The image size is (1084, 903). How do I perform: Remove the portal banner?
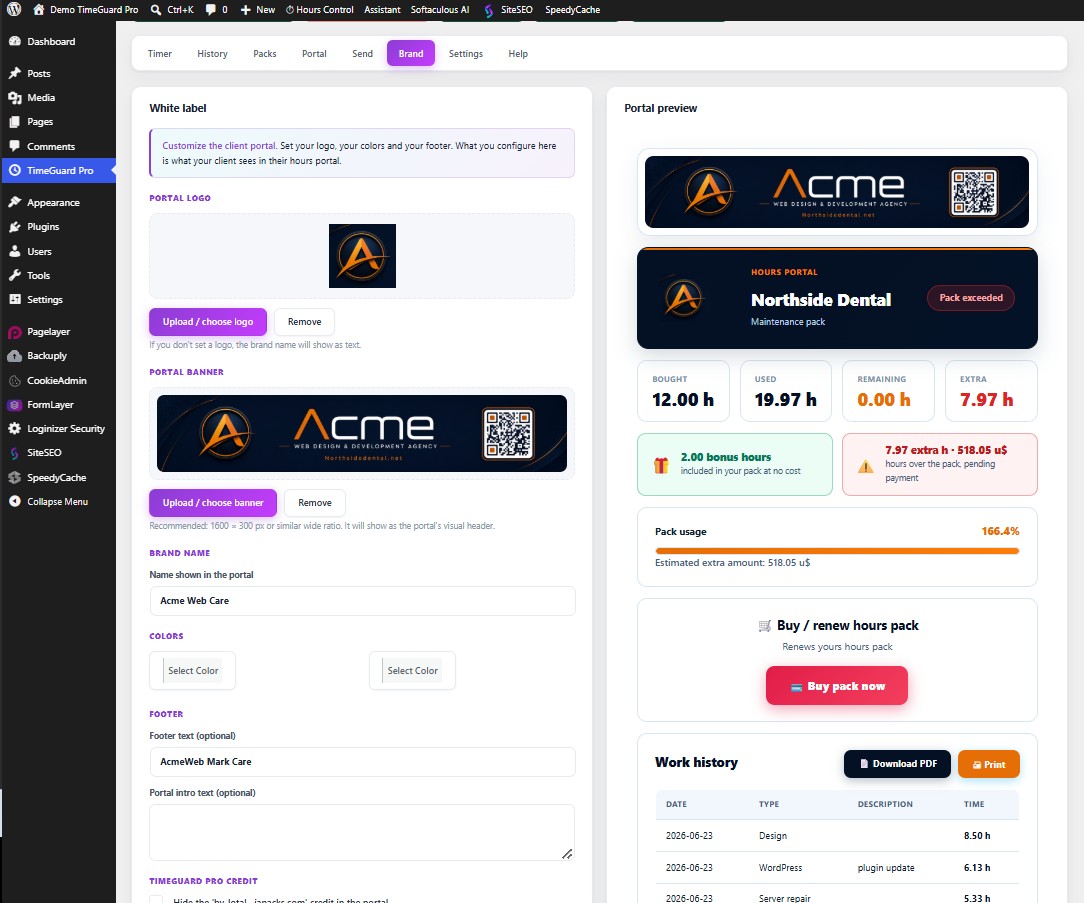coord(315,503)
